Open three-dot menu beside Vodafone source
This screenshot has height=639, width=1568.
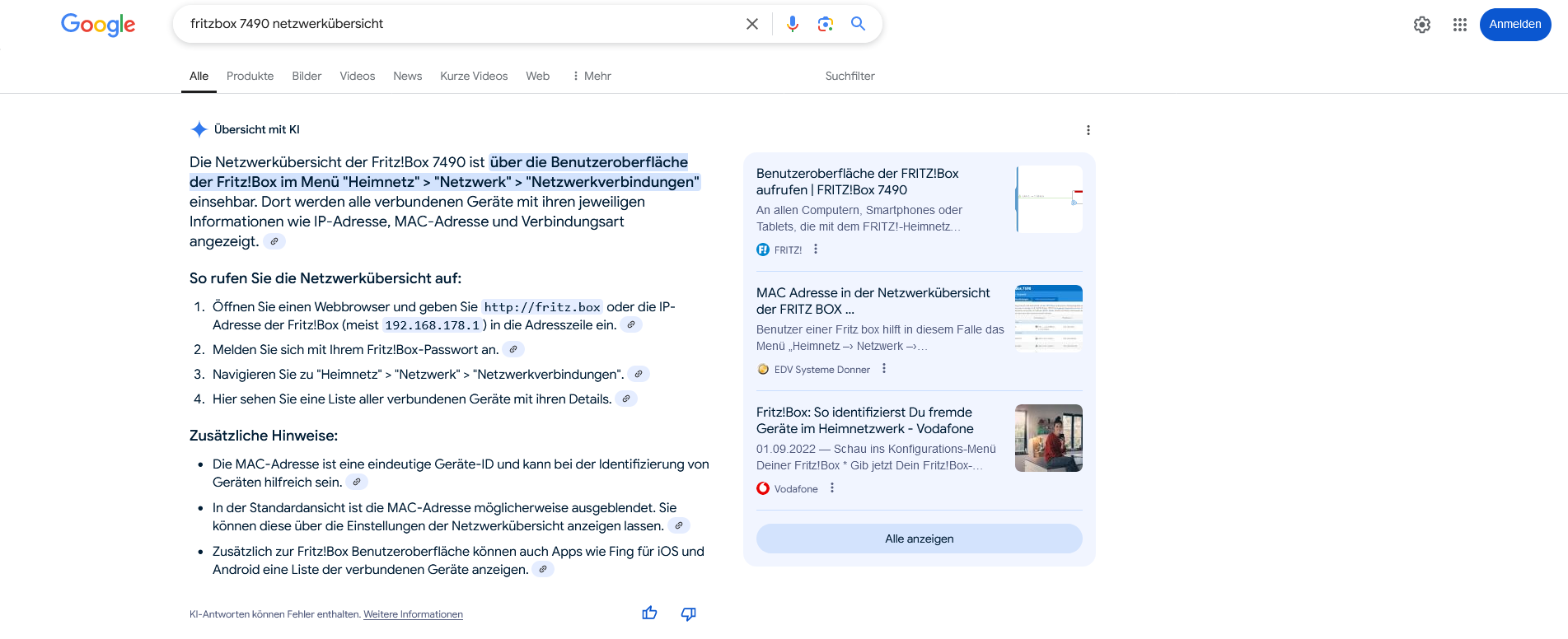(x=832, y=487)
